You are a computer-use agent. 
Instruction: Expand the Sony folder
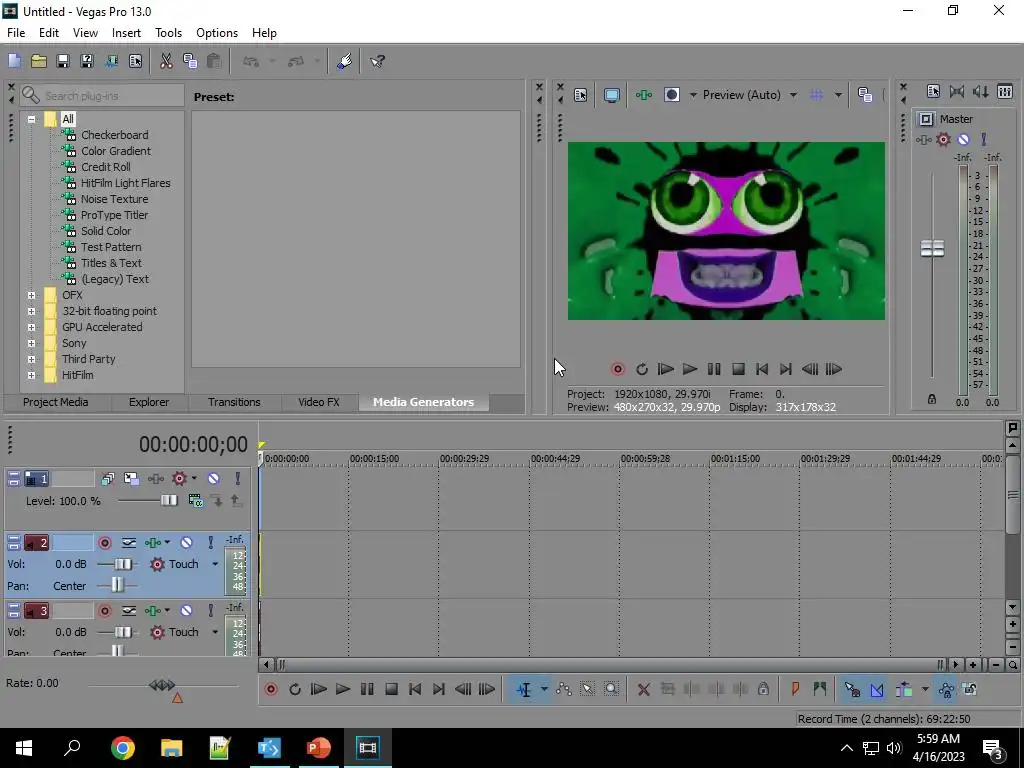pyautogui.click(x=31, y=343)
